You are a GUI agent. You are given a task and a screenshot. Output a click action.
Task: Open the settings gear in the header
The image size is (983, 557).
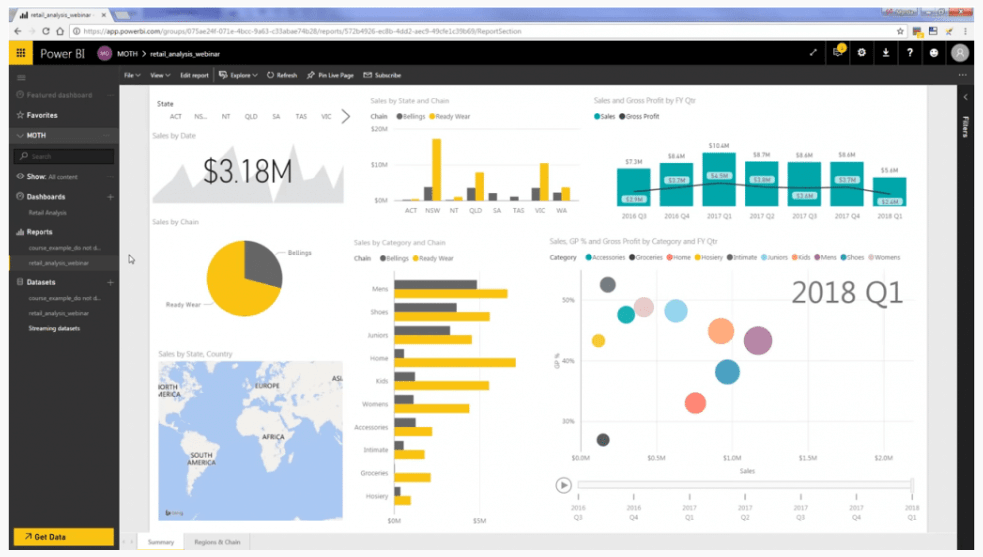click(x=862, y=53)
